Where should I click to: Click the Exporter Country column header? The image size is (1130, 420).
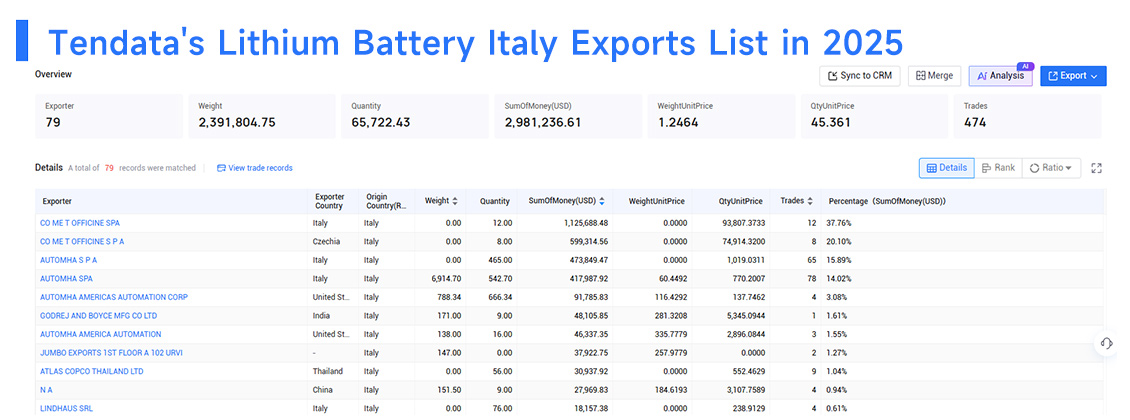(328, 201)
